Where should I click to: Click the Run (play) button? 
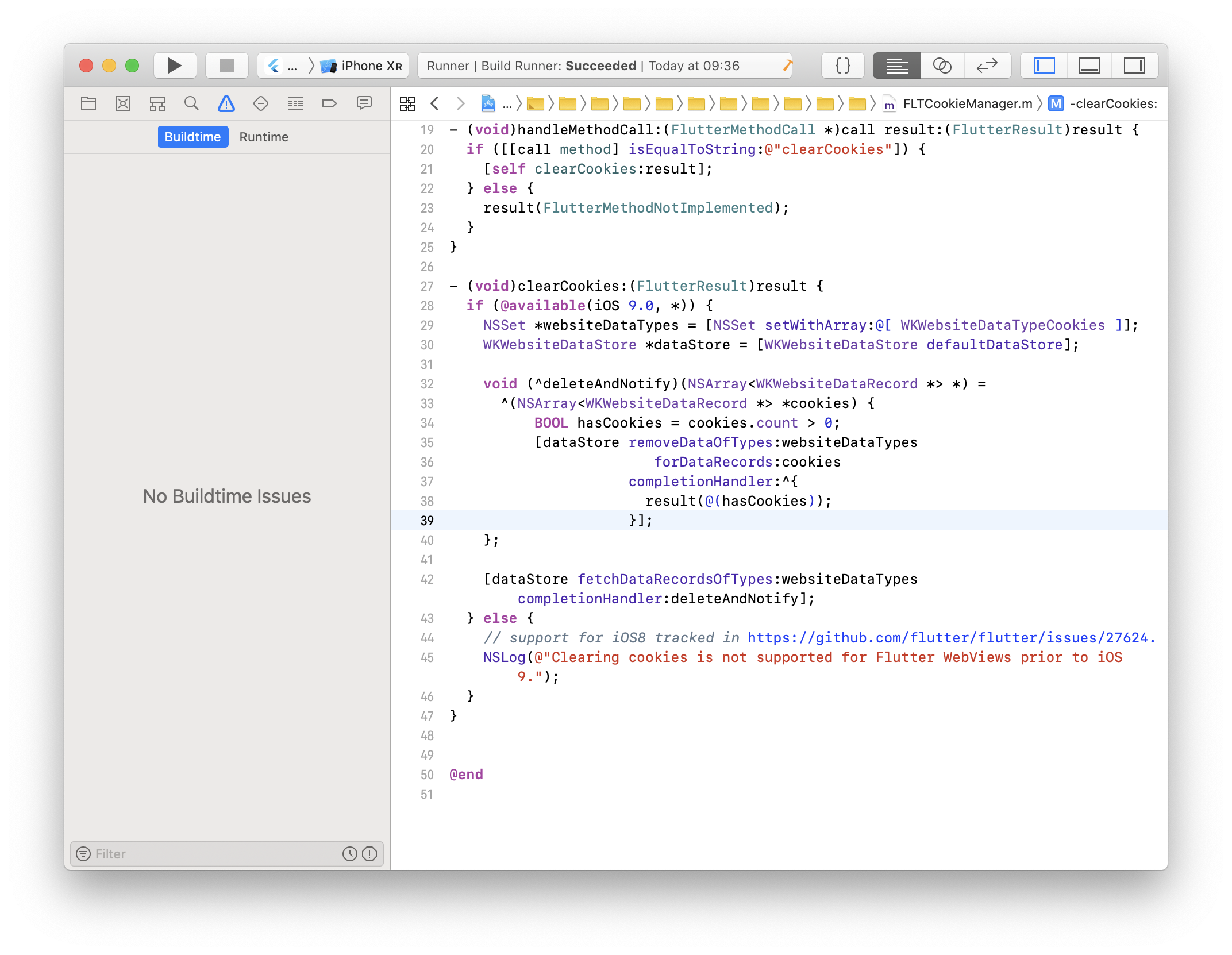tap(175, 66)
